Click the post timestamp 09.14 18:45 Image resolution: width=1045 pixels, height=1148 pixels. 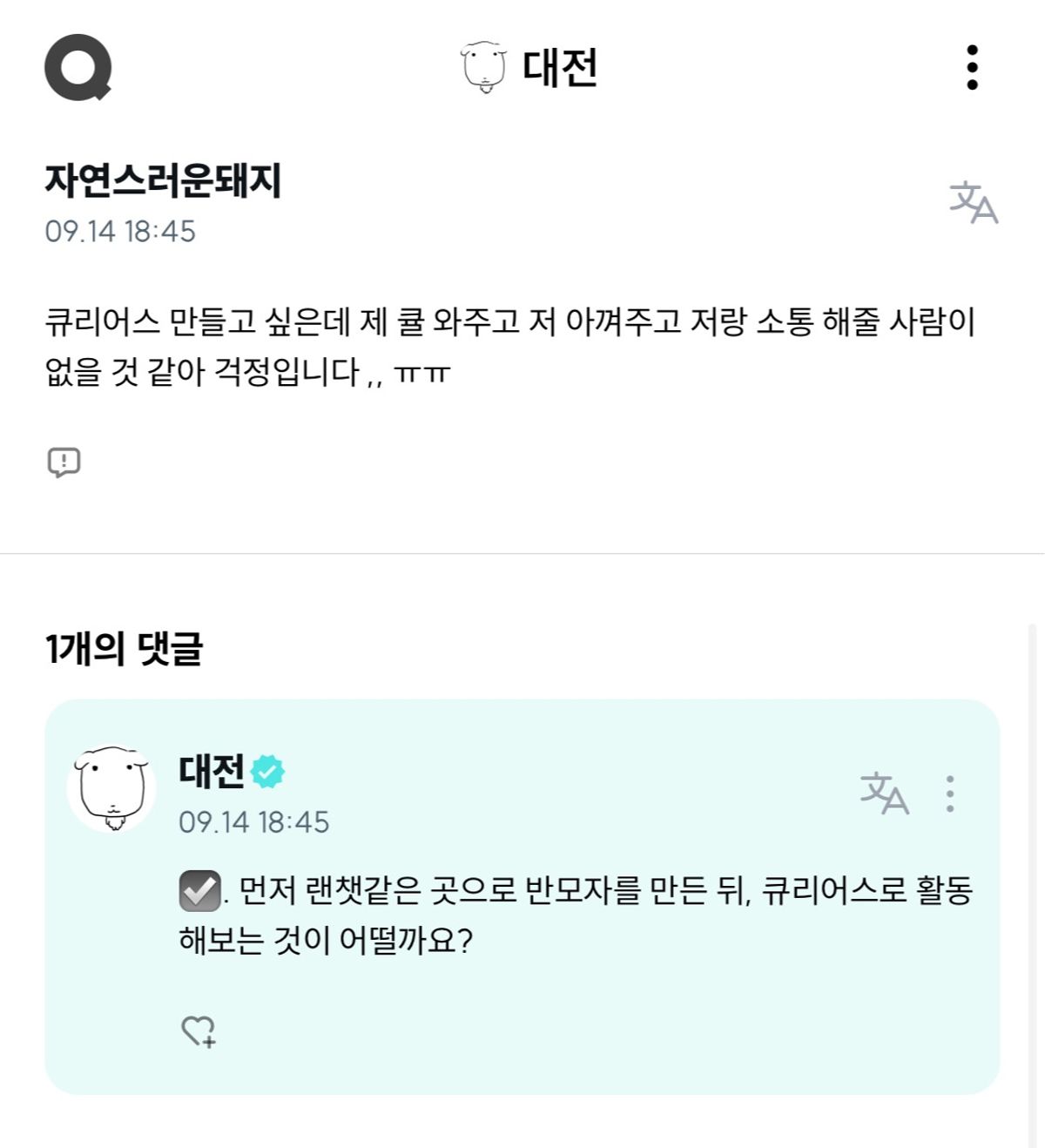(x=120, y=232)
